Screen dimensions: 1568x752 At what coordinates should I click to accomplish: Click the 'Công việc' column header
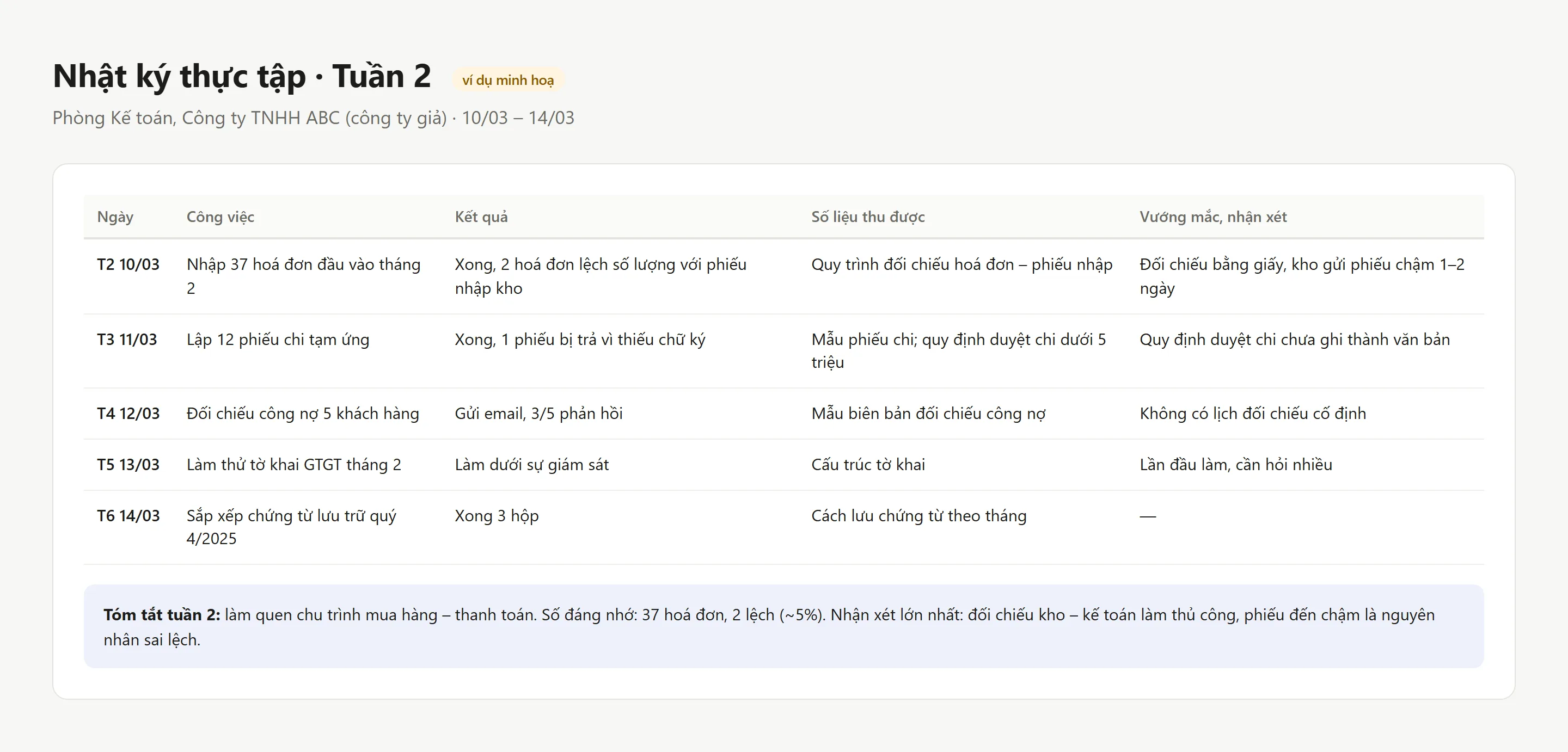point(220,217)
